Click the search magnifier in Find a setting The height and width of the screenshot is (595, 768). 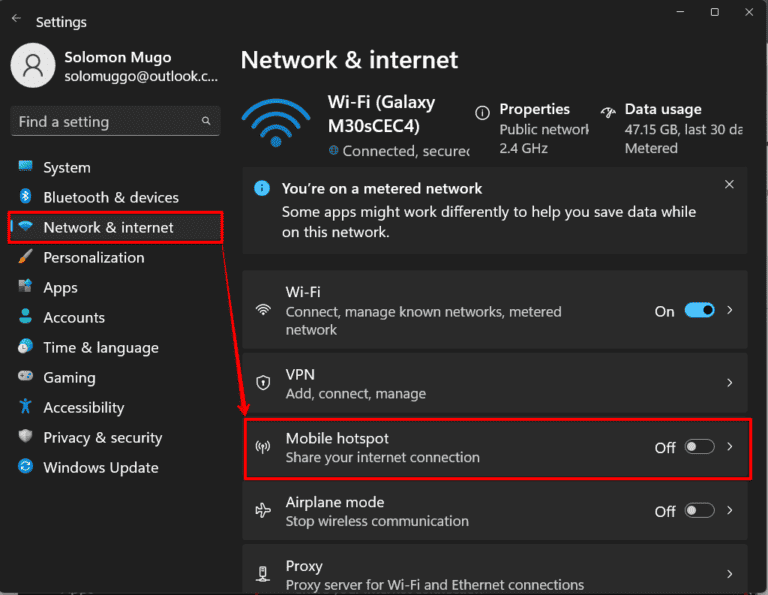click(206, 121)
